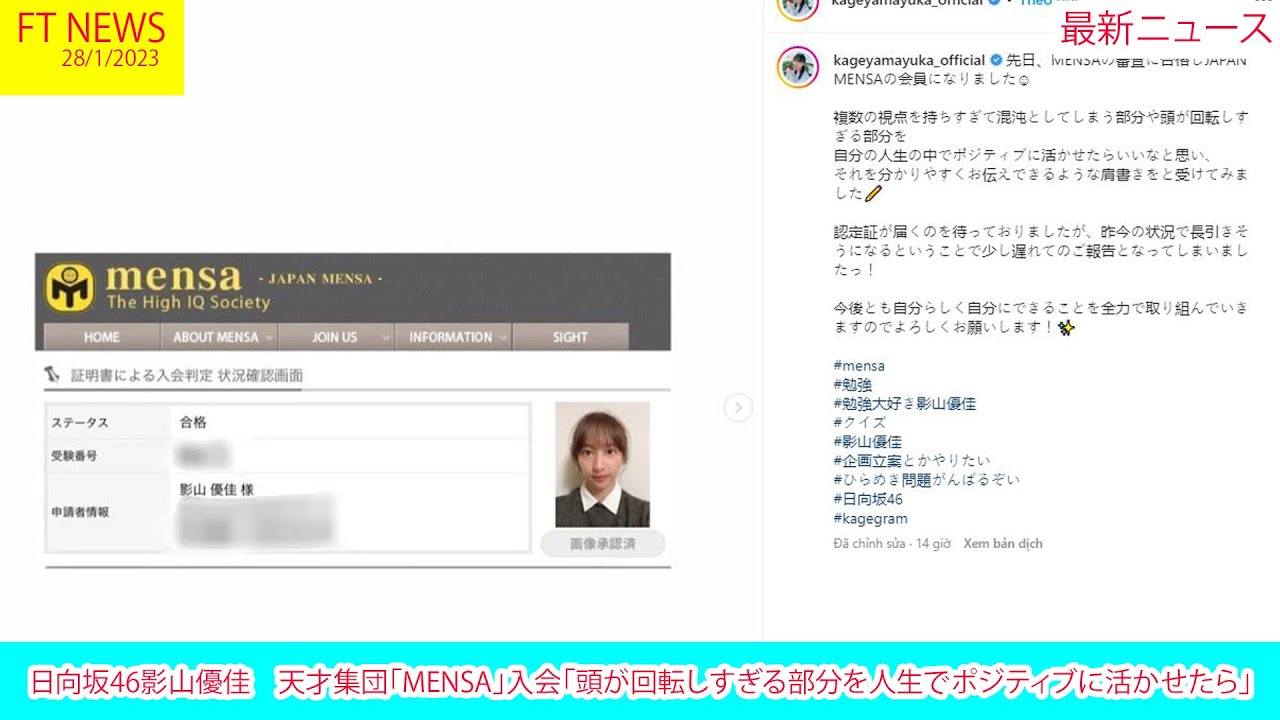Viewport: 1280px width, 720px height.
Task: Expand the INFORMATION dropdown arrow
Action: pos(502,338)
